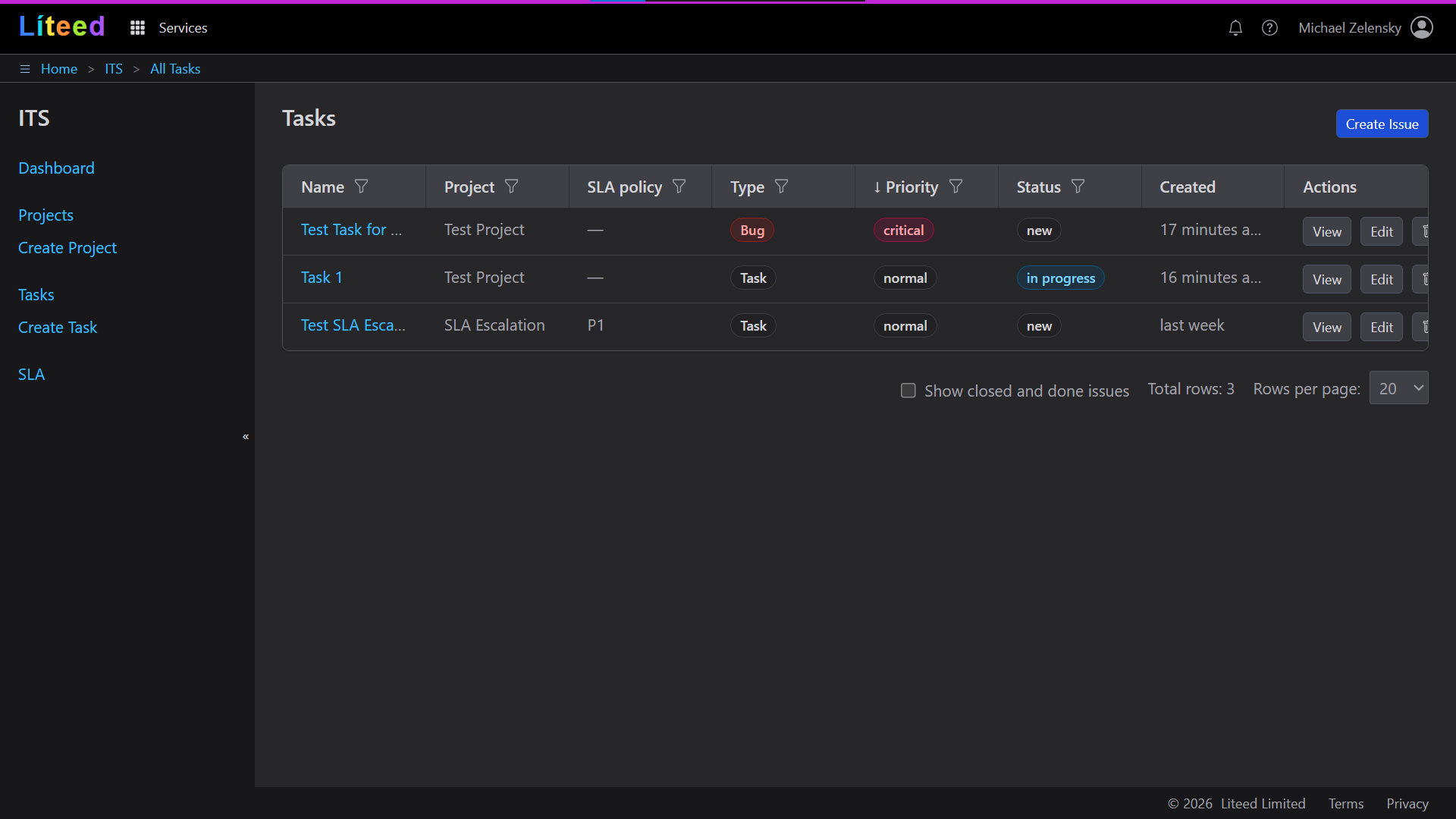
Task: Collapse the sidebar with double chevron
Action: tap(246, 437)
